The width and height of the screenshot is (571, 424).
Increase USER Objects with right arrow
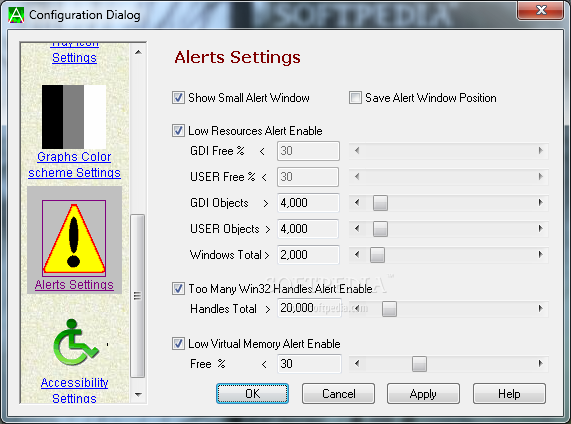pyautogui.click(x=540, y=228)
